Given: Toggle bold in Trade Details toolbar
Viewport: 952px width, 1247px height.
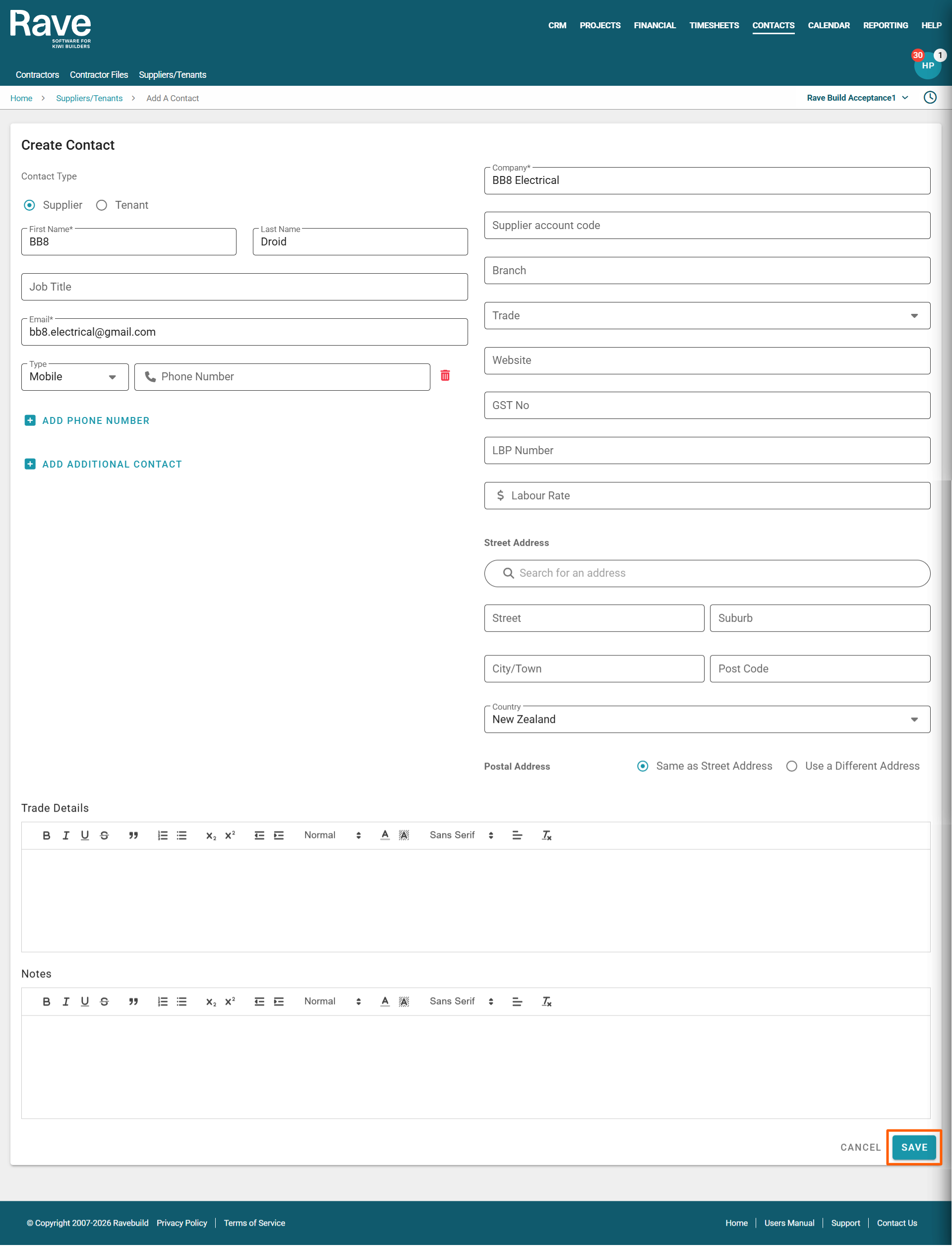Looking at the screenshot, I should (x=47, y=835).
